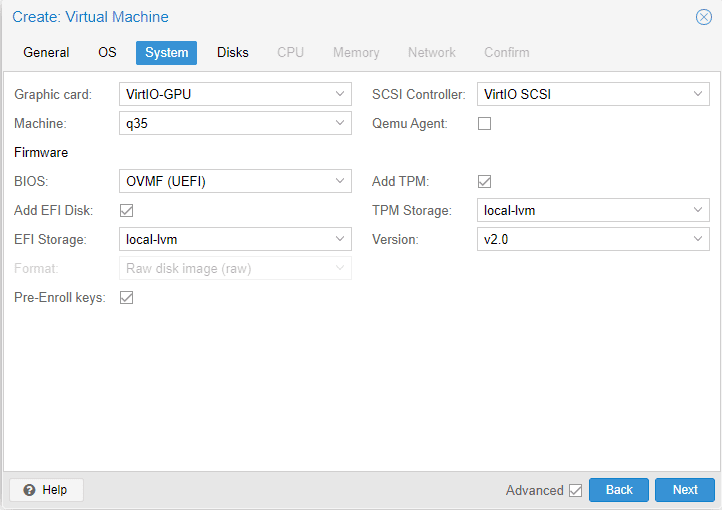722x510 pixels.
Task: Click the Help question mark icon
Action: (29, 490)
